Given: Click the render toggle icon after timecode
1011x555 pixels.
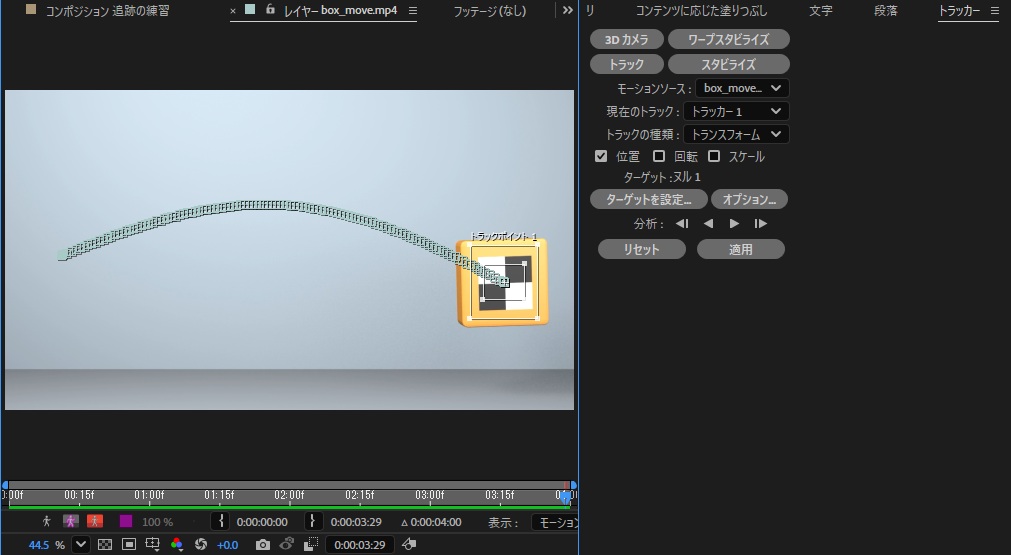Looking at the screenshot, I should (409, 545).
